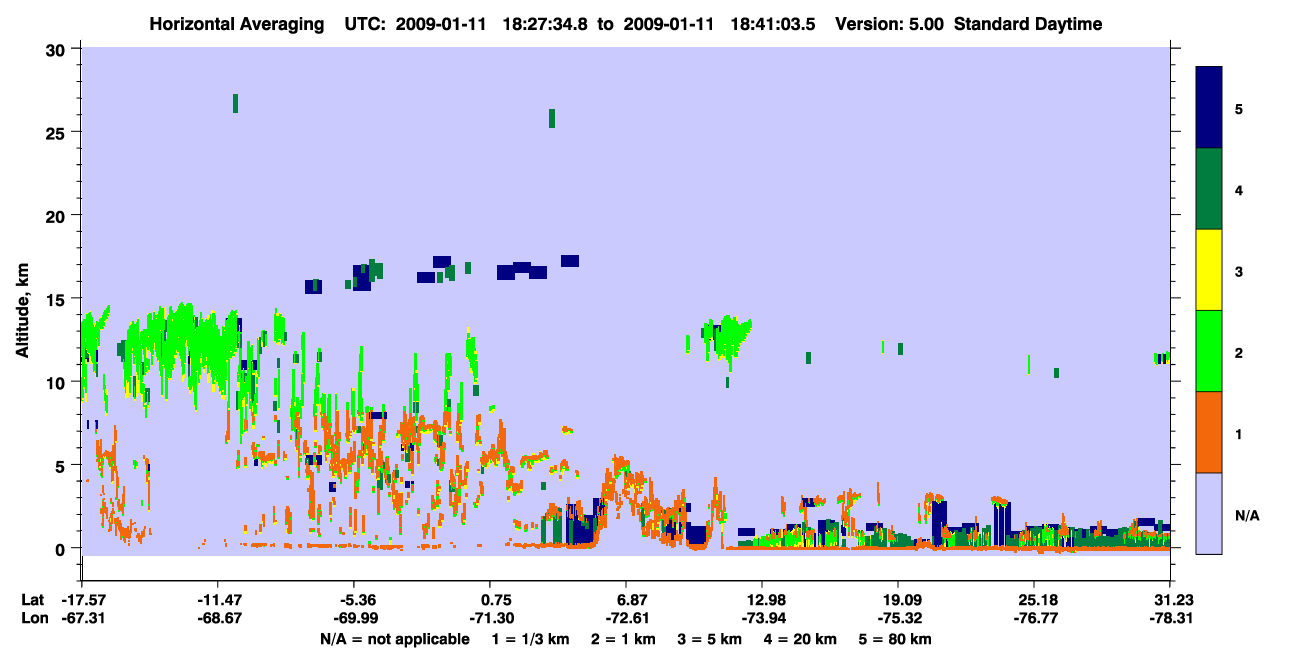The width and height of the screenshot is (1300, 667).
Task: Click longitude value -69.99
Action: coord(353,619)
